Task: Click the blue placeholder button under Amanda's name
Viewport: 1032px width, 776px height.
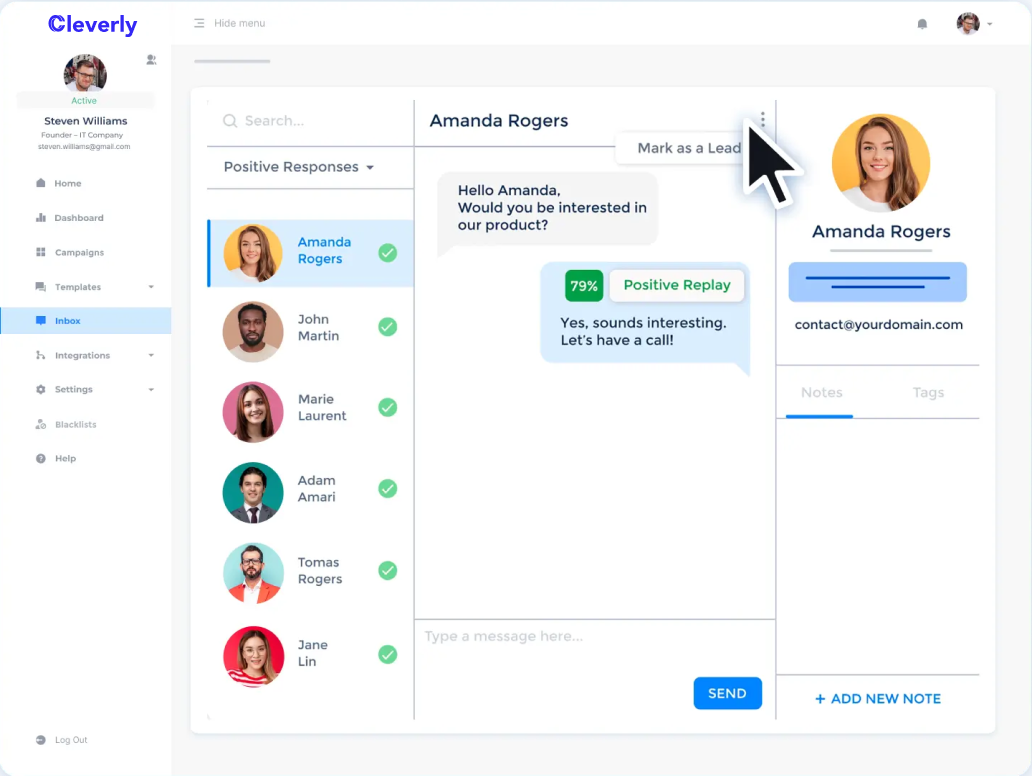Action: pos(877,282)
